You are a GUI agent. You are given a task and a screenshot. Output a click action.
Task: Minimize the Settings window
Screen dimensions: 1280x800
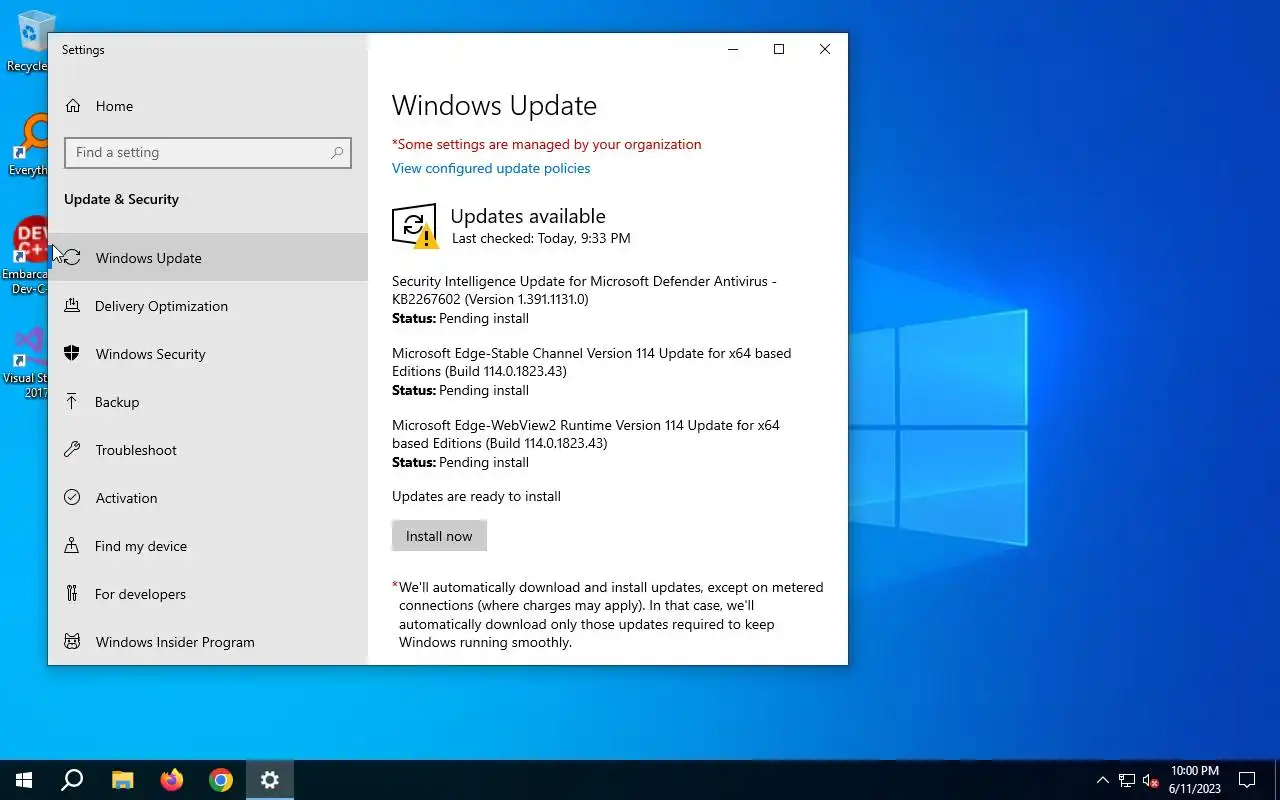[733, 49]
